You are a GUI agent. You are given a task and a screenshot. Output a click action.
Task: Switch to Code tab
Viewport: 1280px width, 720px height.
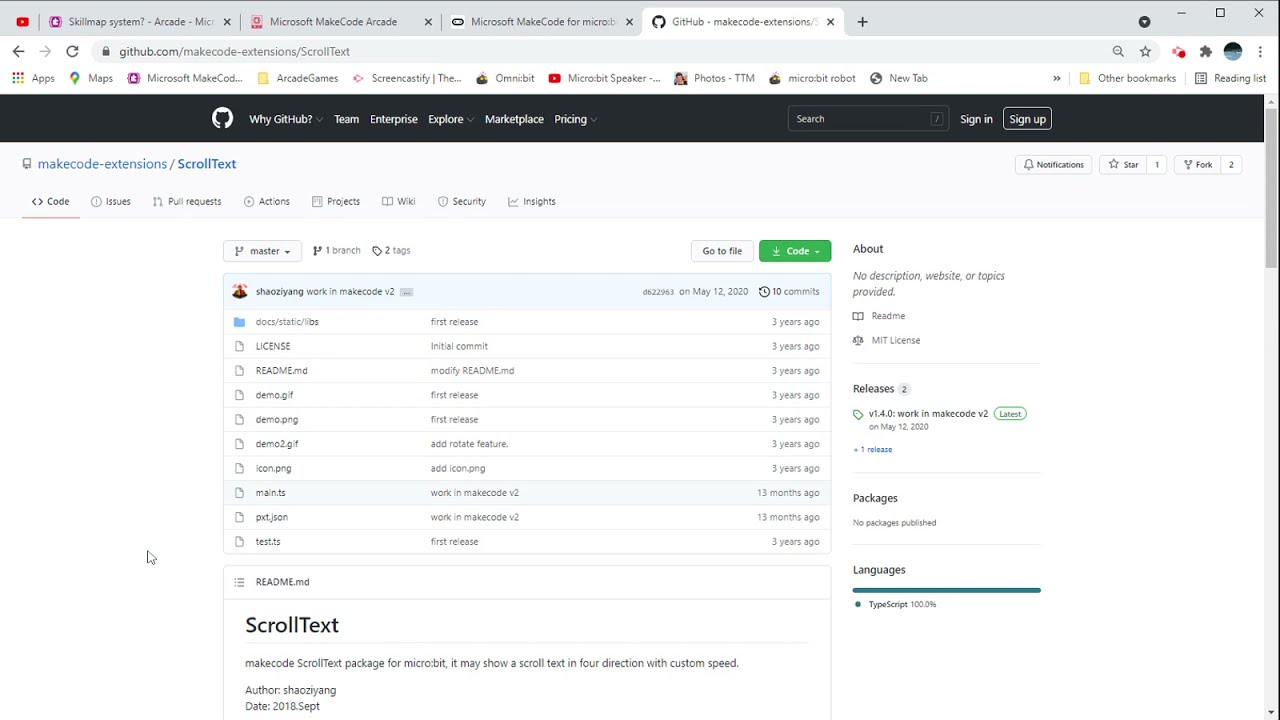tap(50, 201)
